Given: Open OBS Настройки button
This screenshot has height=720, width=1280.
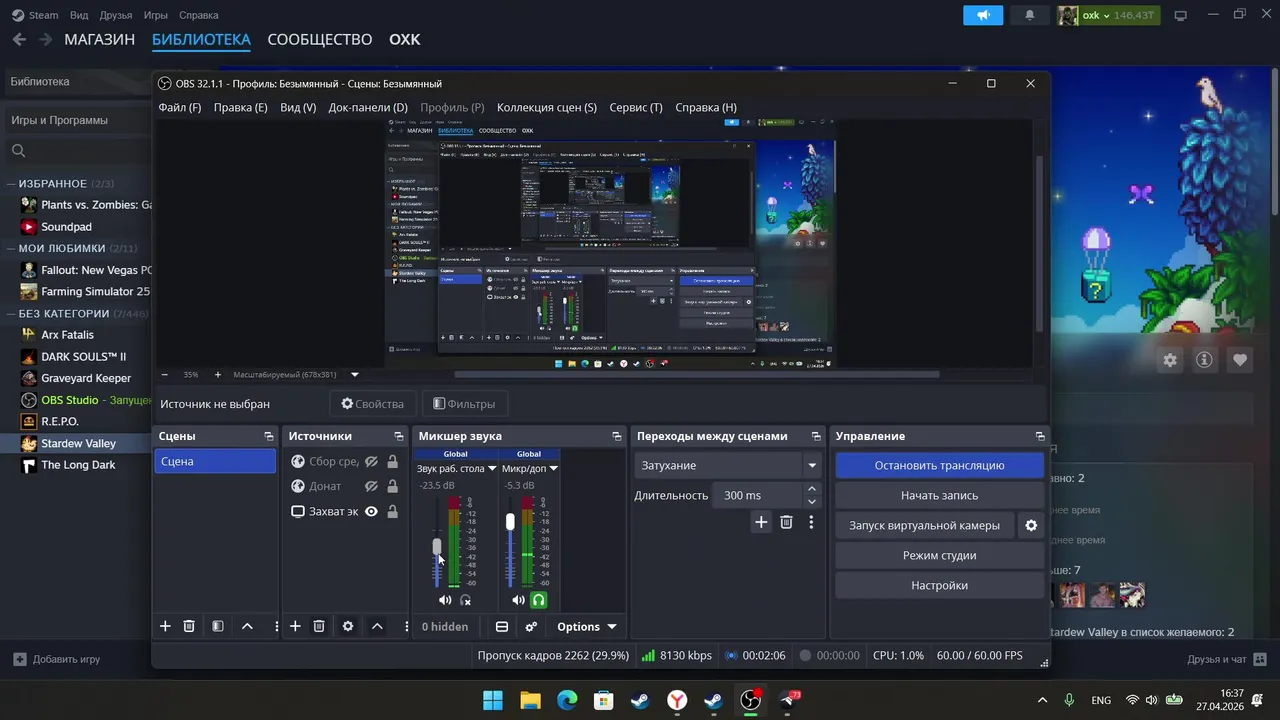Looking at the screenshot, I should [x=940, y=585].
